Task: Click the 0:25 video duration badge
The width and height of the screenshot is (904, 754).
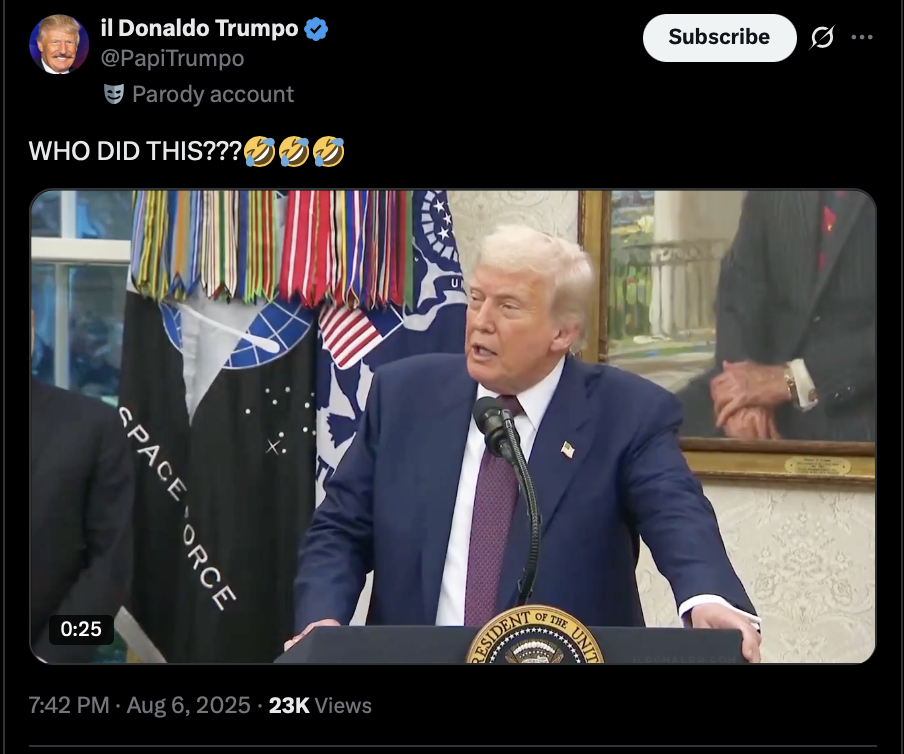Action: 81,629
